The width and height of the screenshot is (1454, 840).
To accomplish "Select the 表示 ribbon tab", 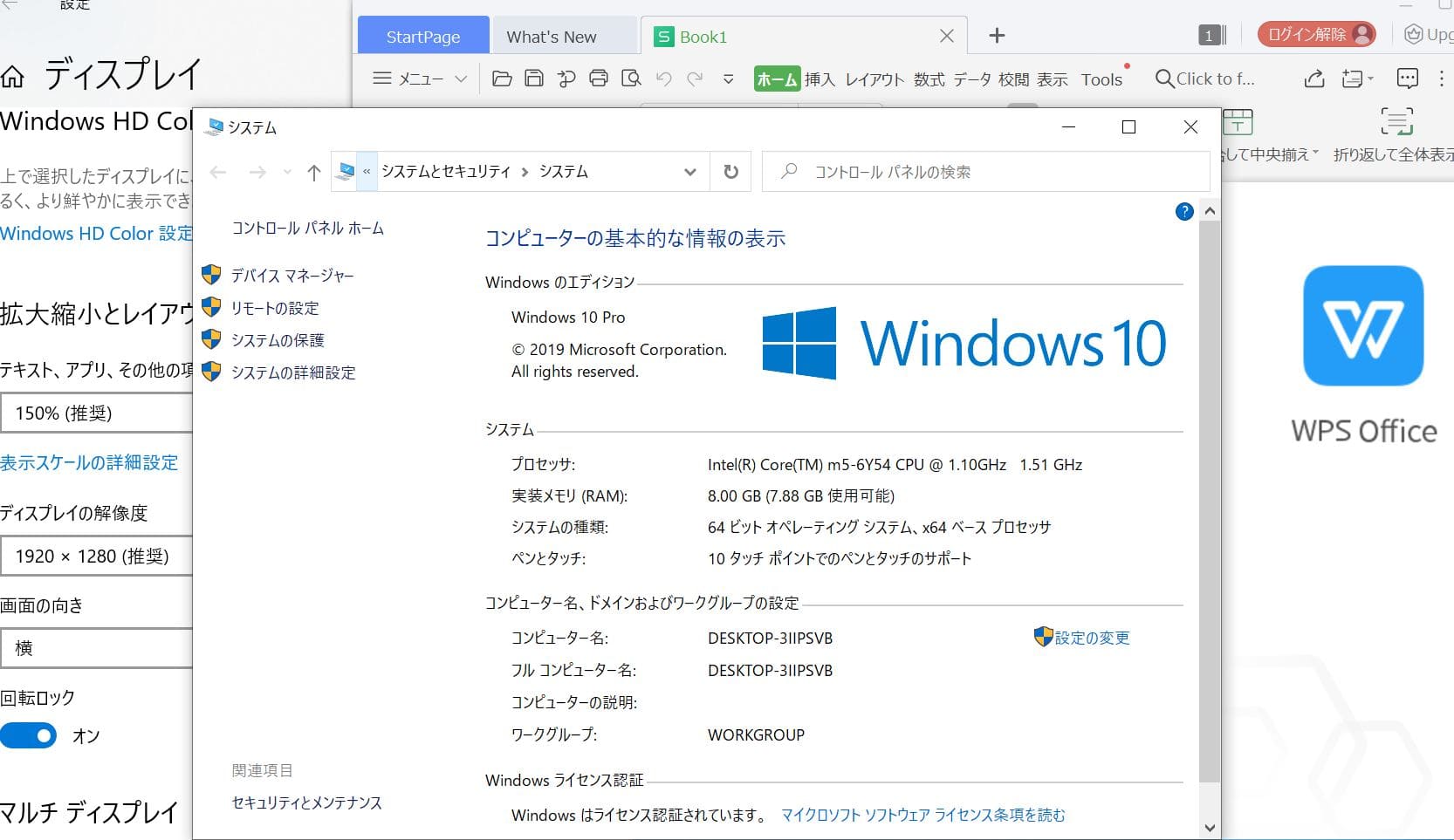I will pyautogui.click(x=1053, y=79).
